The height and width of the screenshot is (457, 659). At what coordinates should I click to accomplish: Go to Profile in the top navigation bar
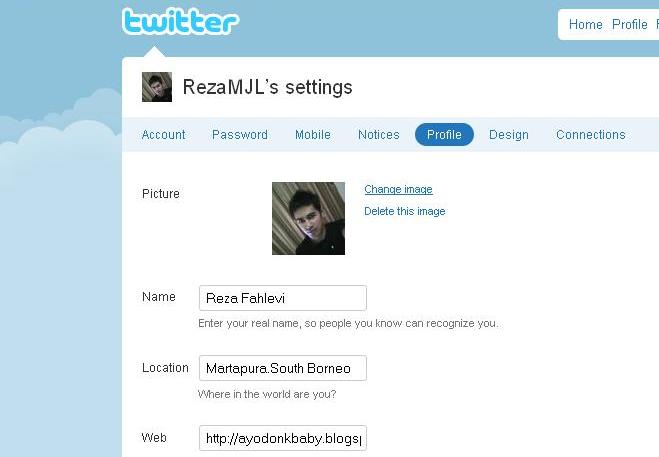click(x=629, y=25)
